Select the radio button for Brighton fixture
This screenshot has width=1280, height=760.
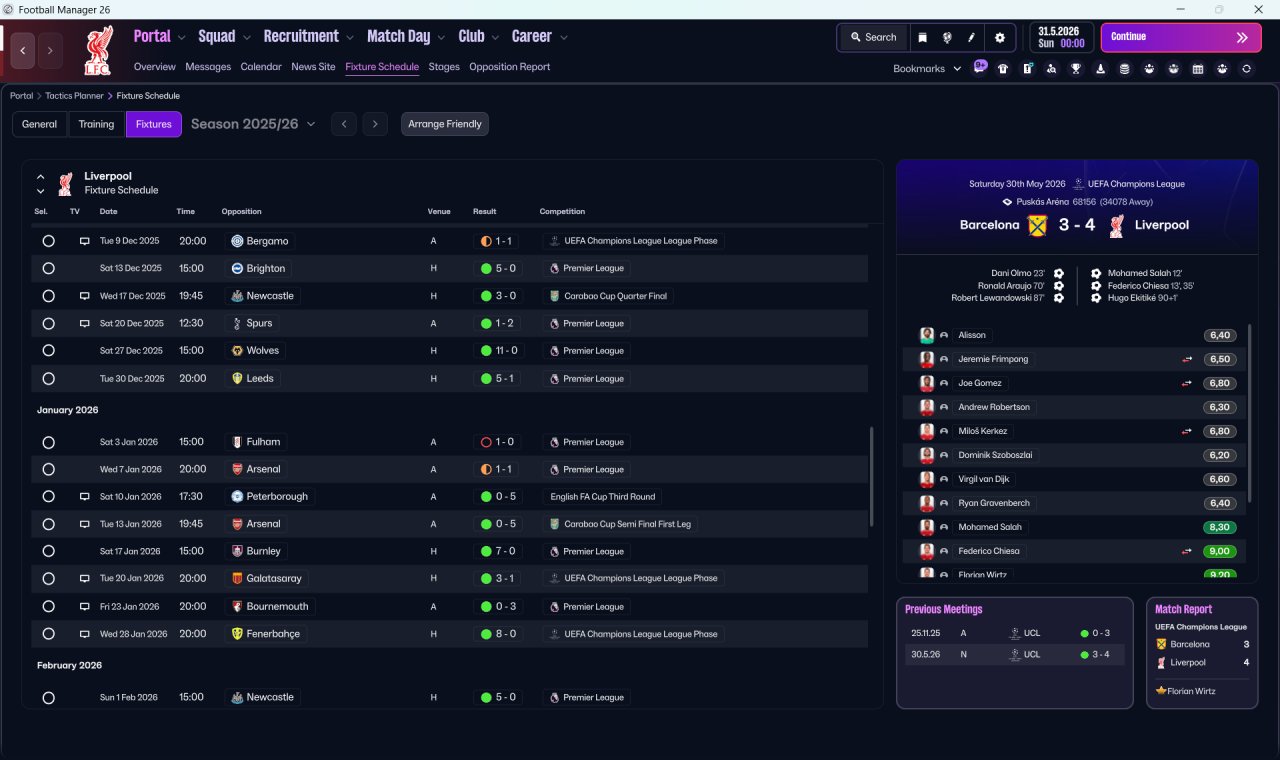click(x=48, y=268)
